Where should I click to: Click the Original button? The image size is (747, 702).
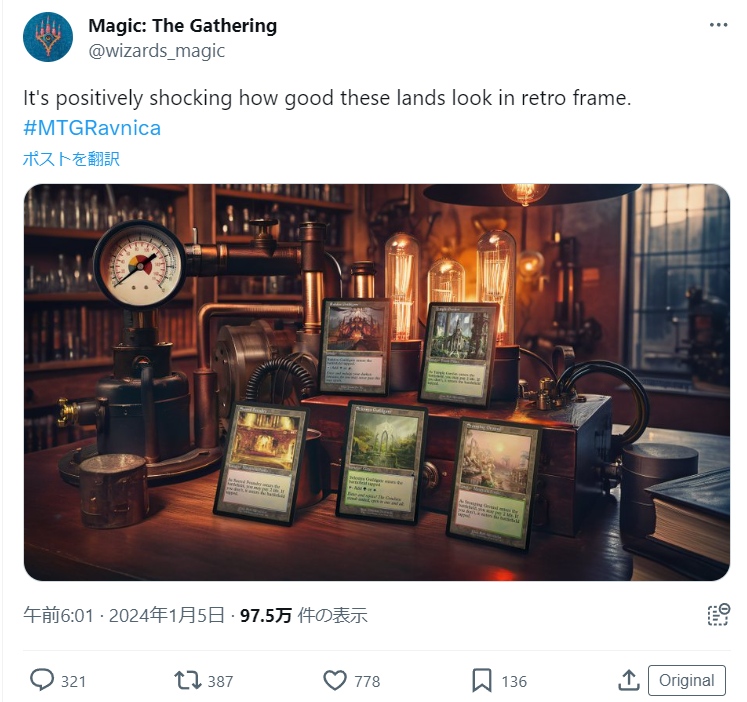(x=686, y=680)
